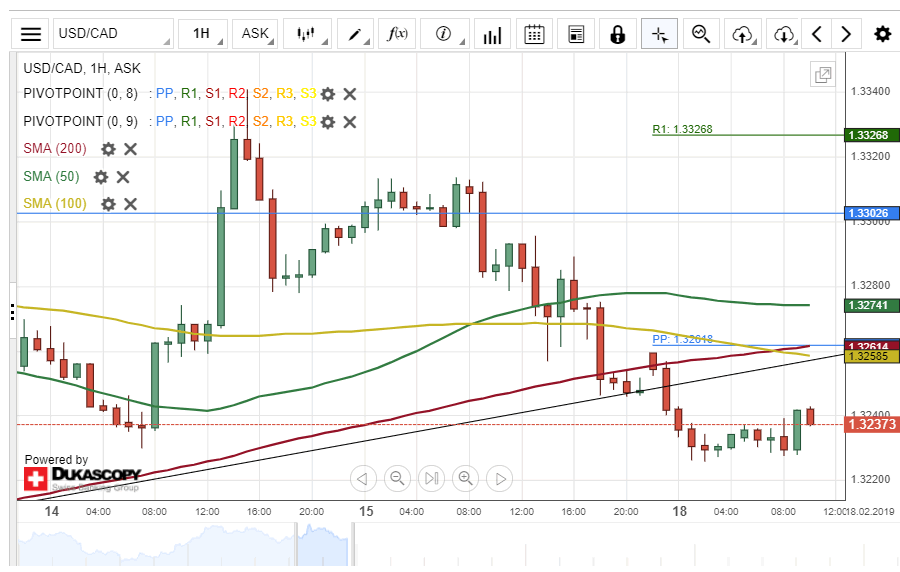Open chart settings gear in toolbar
The width and height of the screenshot is (900, 572).
point(882,34)
